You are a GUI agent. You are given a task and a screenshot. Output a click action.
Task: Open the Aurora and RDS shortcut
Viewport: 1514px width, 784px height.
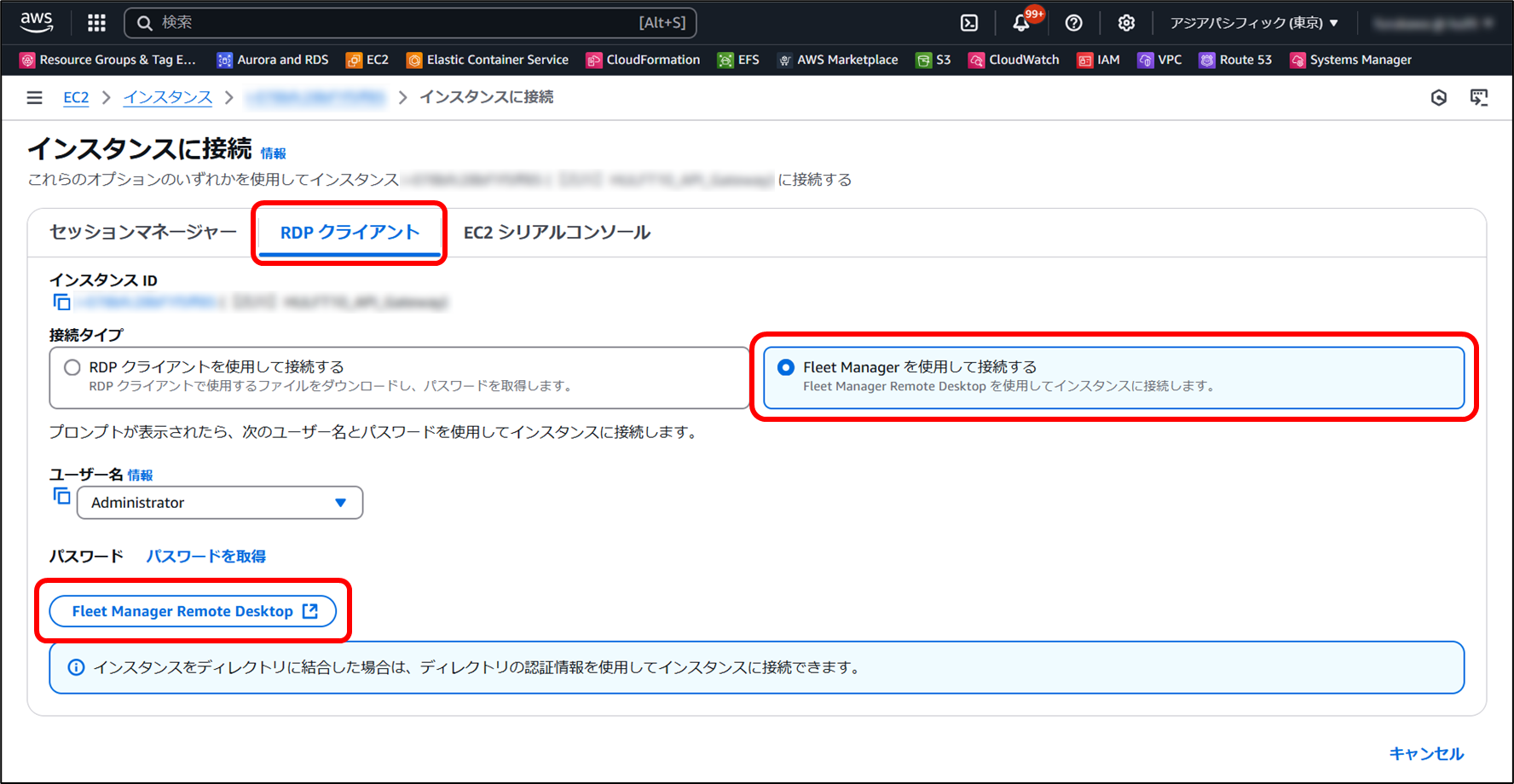[273, 60]
